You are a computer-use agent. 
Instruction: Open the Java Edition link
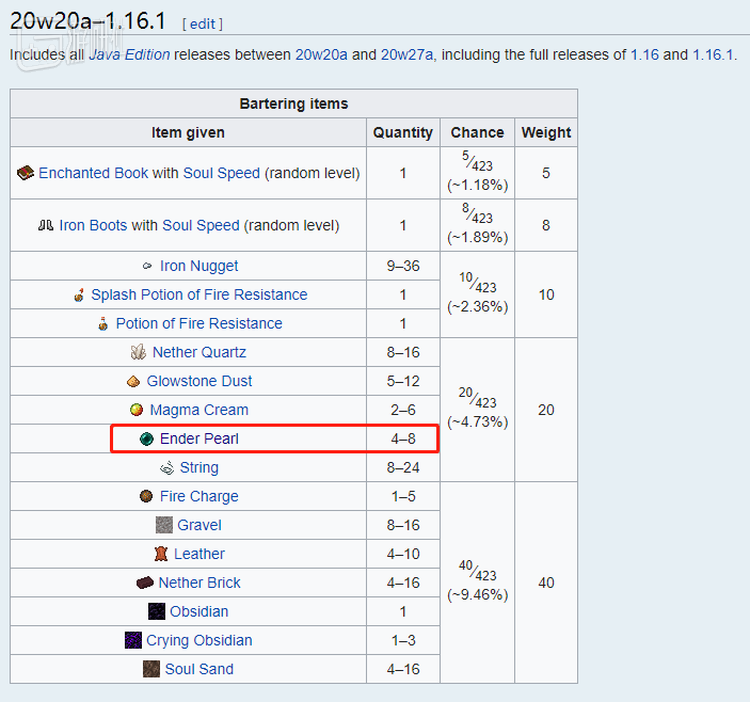tap(129, 55)
